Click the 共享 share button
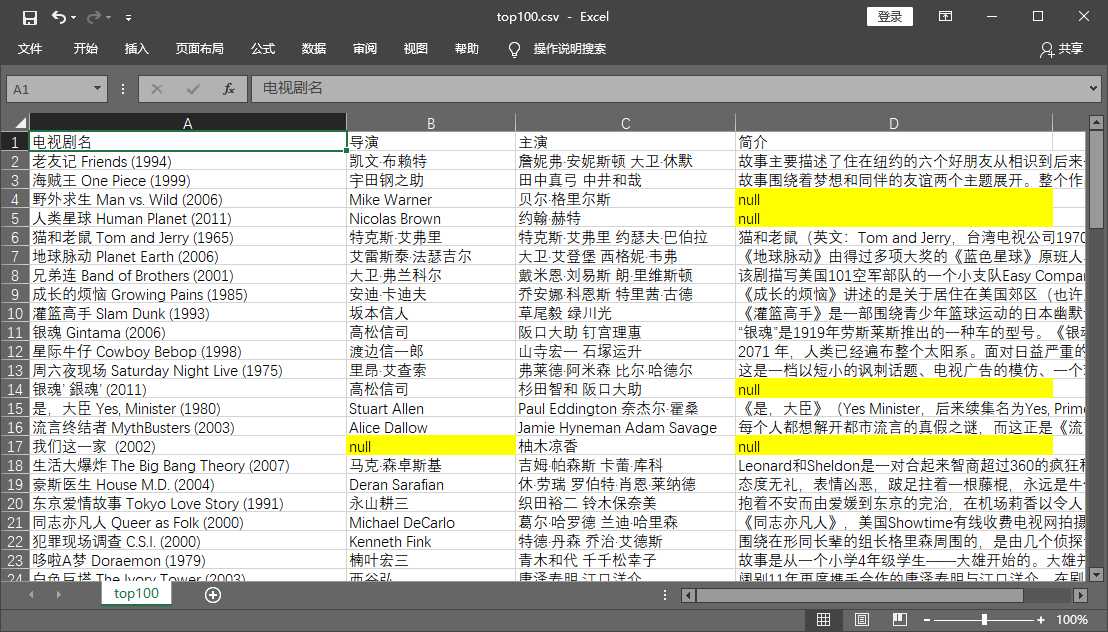1108x632 pixels. pos(1061,49)
